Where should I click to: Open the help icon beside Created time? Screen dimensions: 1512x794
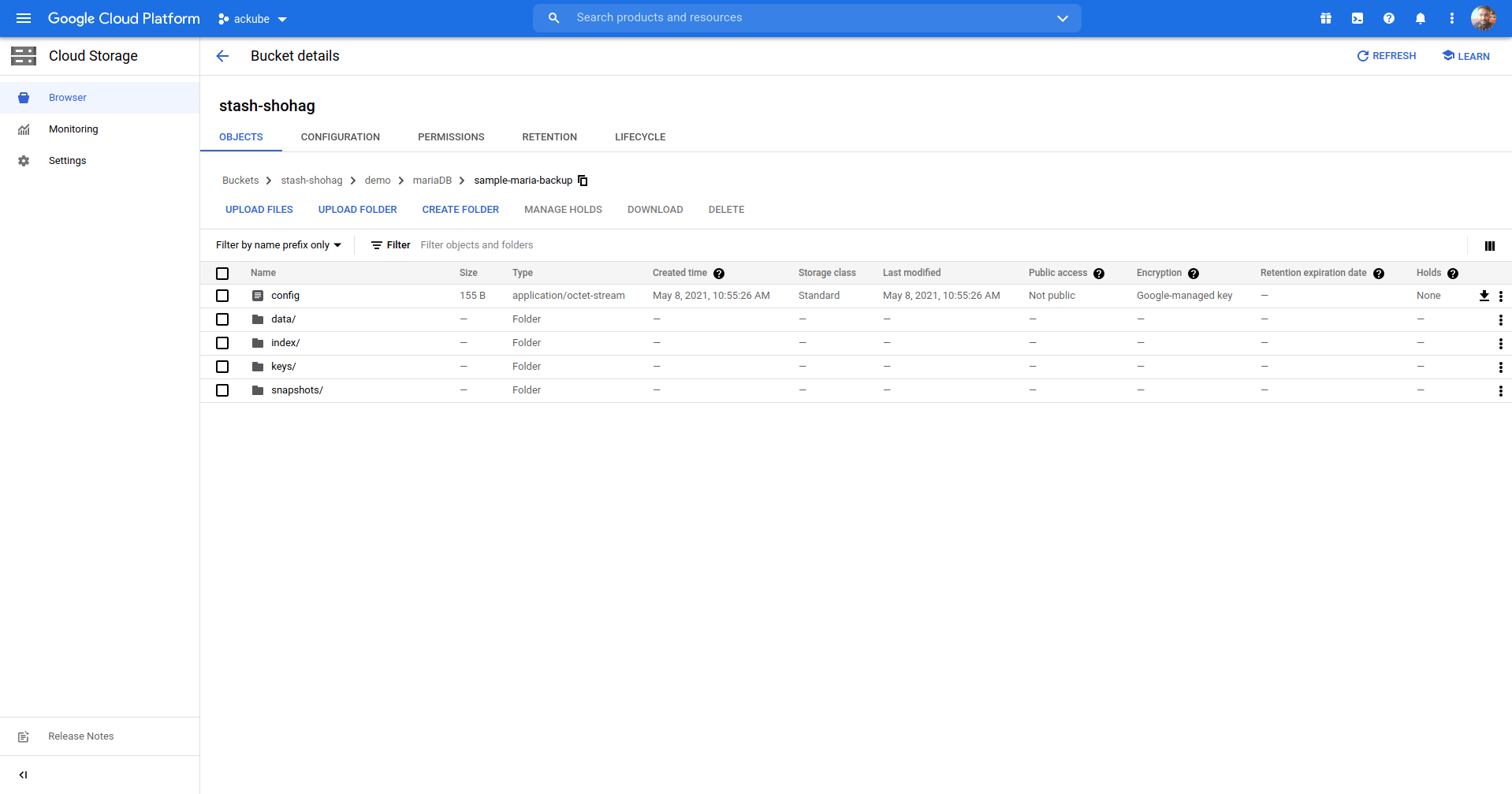pos(718,274)
